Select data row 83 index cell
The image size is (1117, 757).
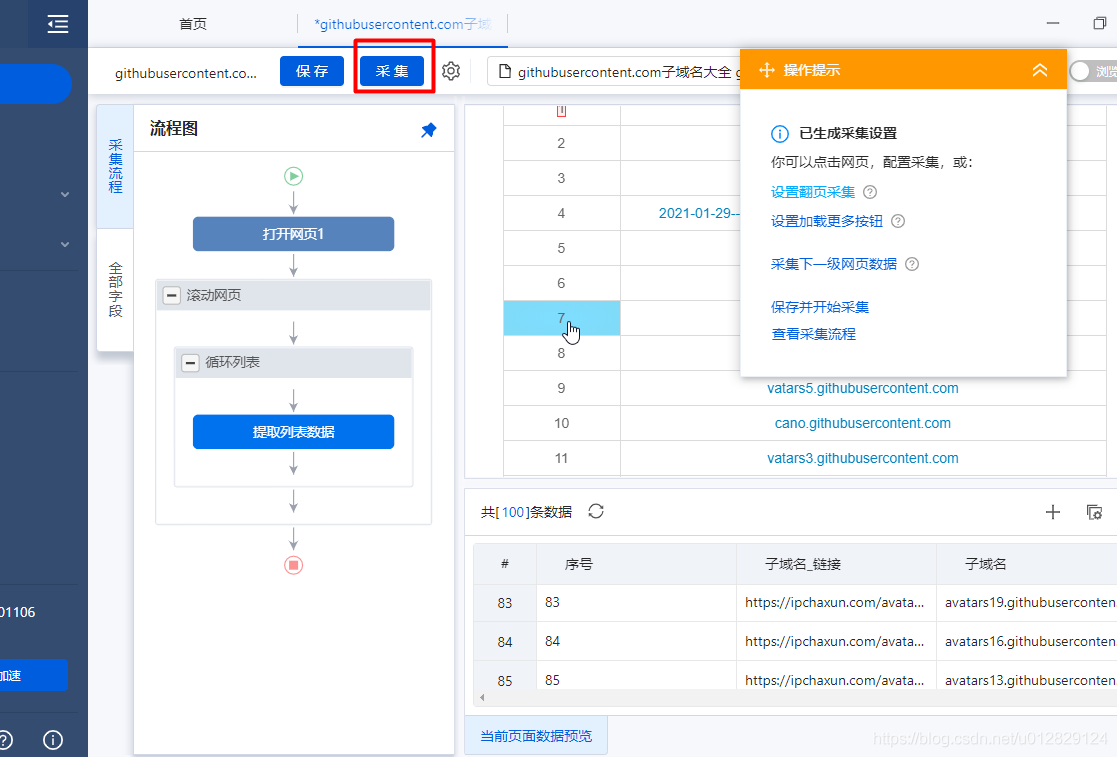[x=504, y=602]
